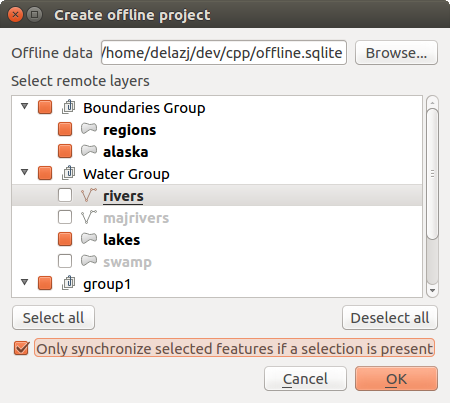Close the Create offline project window
The width and height of the screenshot is (450, 403).
click(x=15, y=15)
